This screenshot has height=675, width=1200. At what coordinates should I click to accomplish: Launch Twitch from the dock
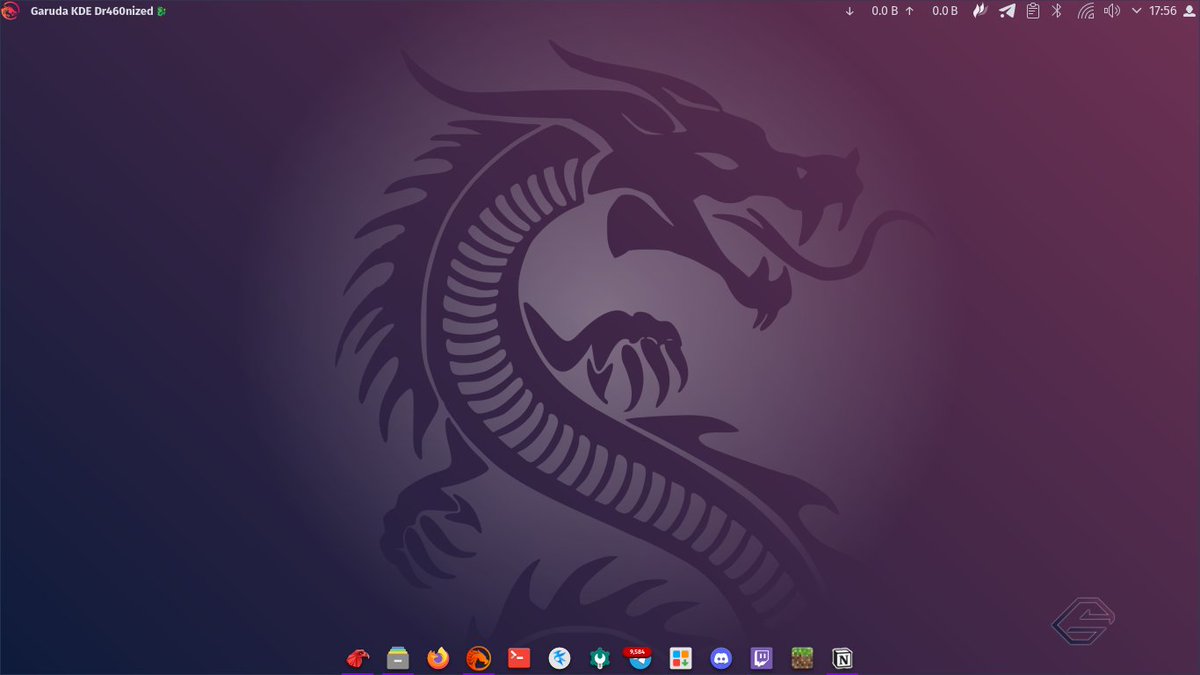[x=762, y=658]
